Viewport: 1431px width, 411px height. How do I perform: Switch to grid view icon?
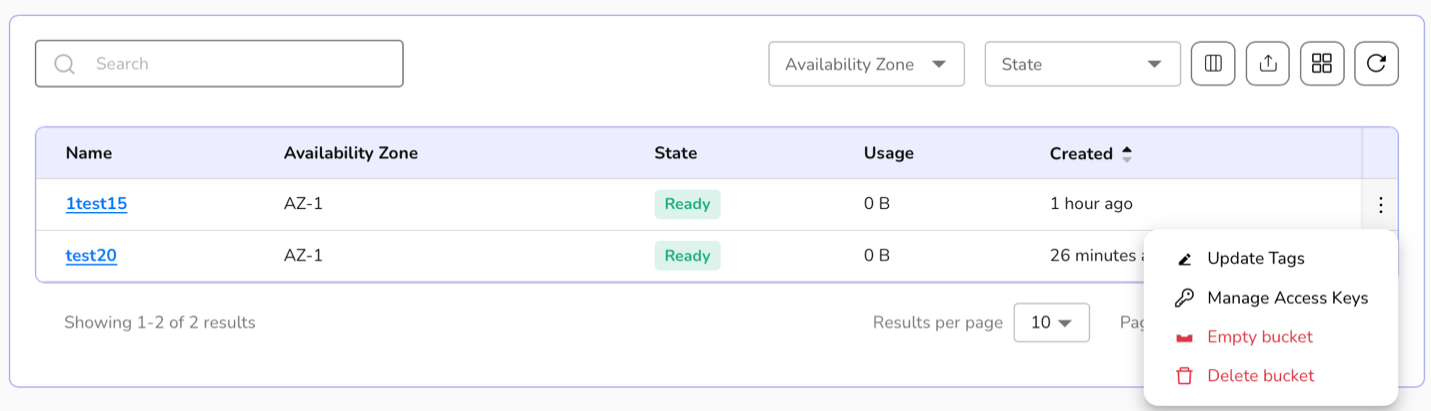click(1322, 64)
